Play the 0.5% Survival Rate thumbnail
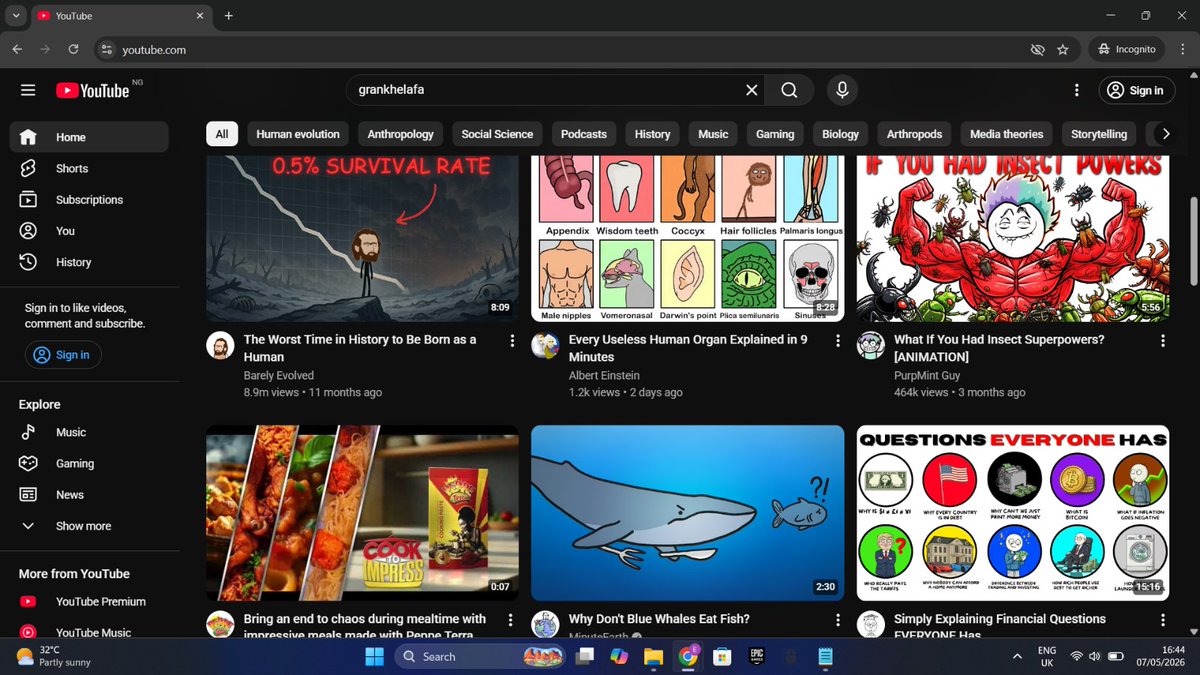This screenshot has width=1200, height=675. (362, 239)
